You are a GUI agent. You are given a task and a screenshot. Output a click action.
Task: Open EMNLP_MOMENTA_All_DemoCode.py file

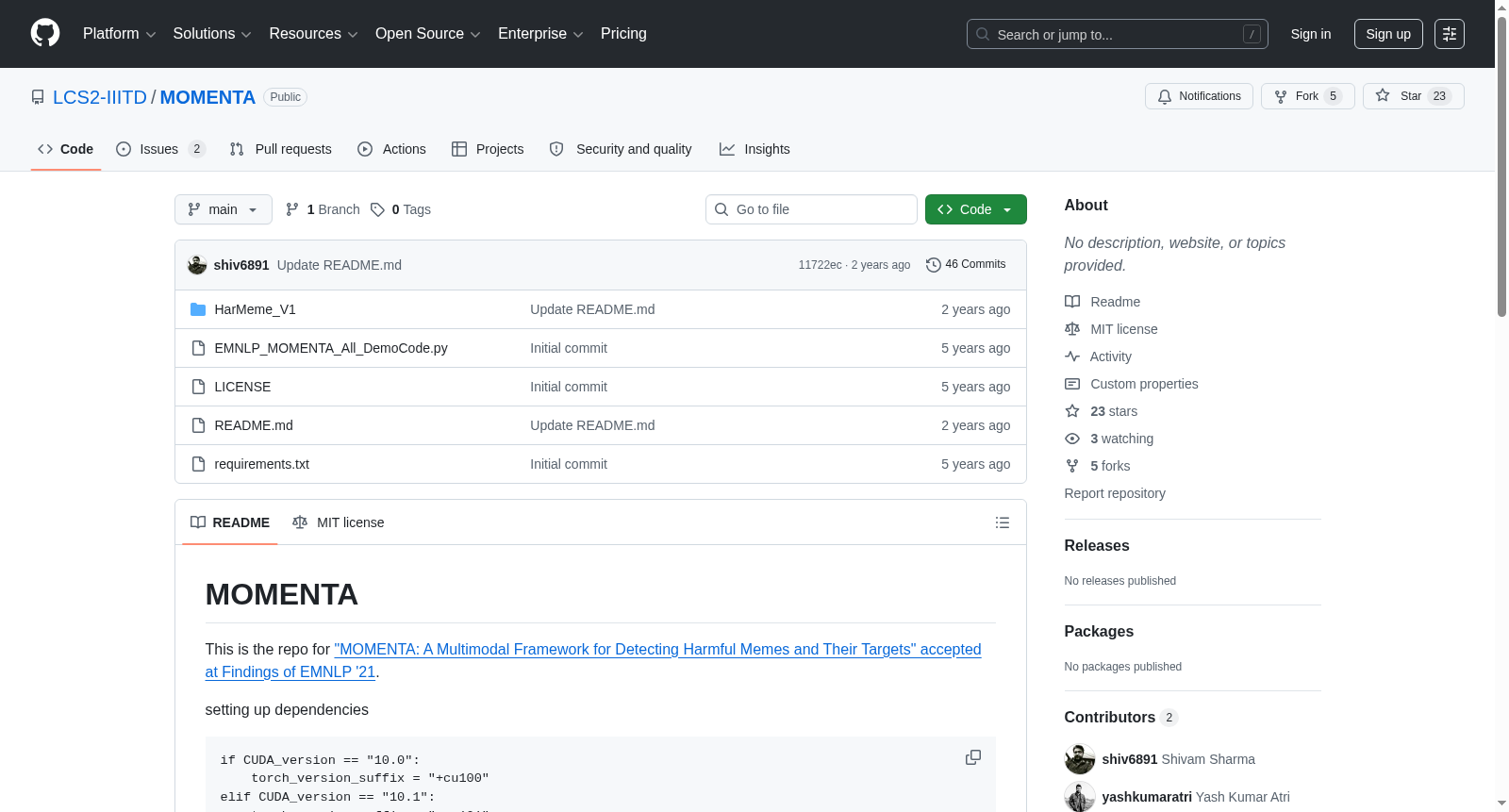(x=331, y=348)
